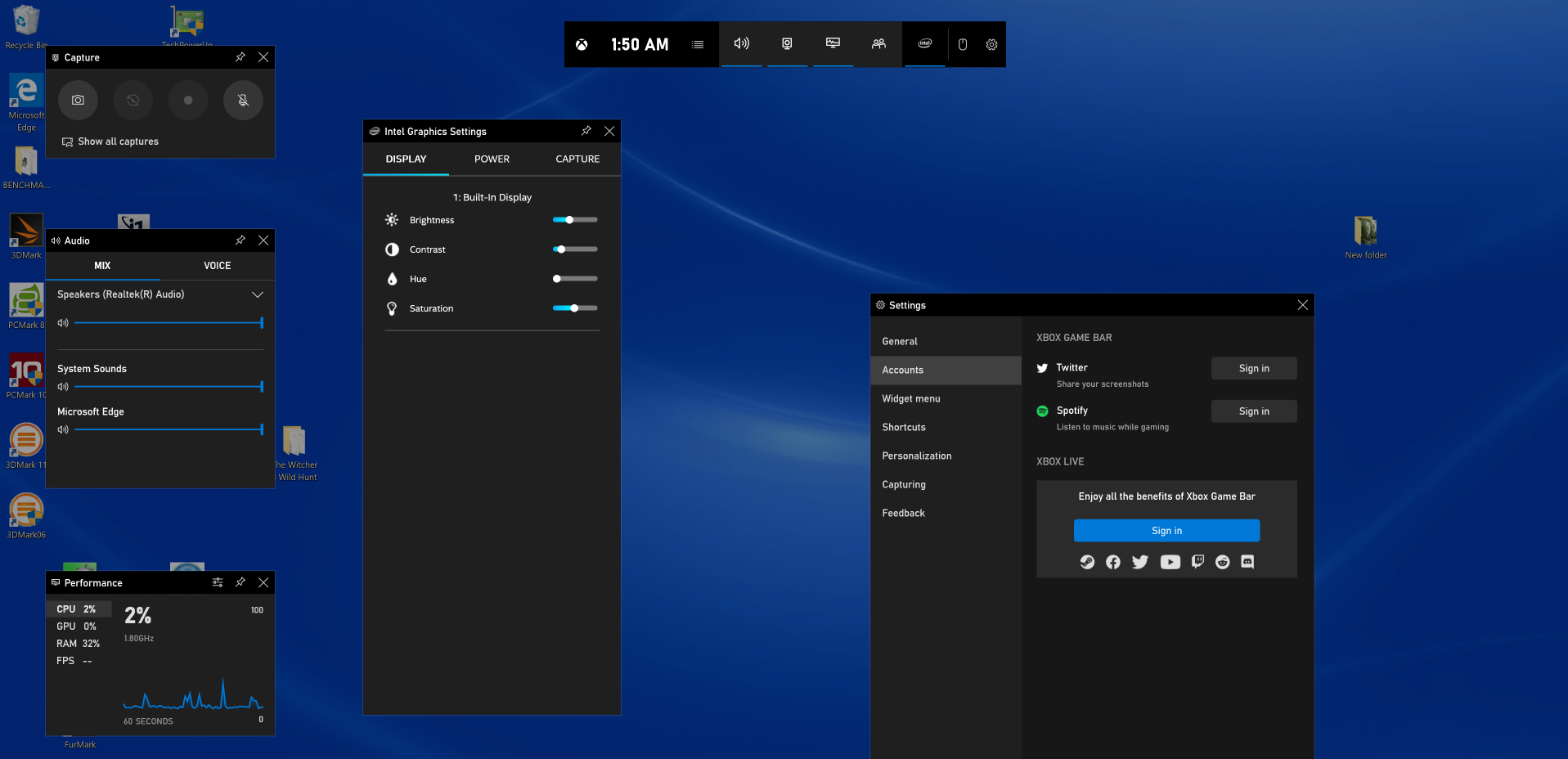
Task: Select CPU in the Performance widget
Action: (x=79, y=609)
